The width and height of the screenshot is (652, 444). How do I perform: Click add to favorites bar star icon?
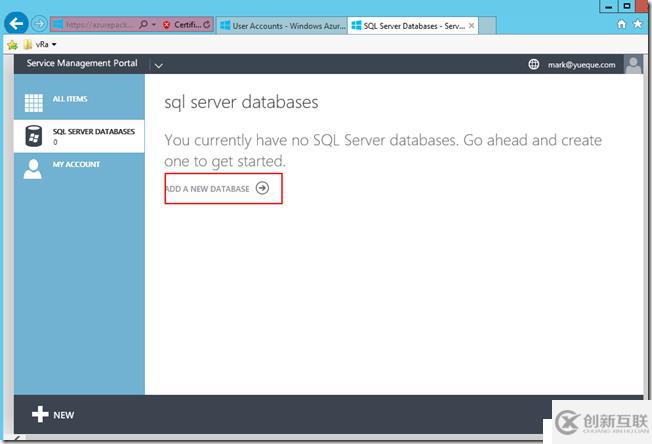(x=12, y=44)
